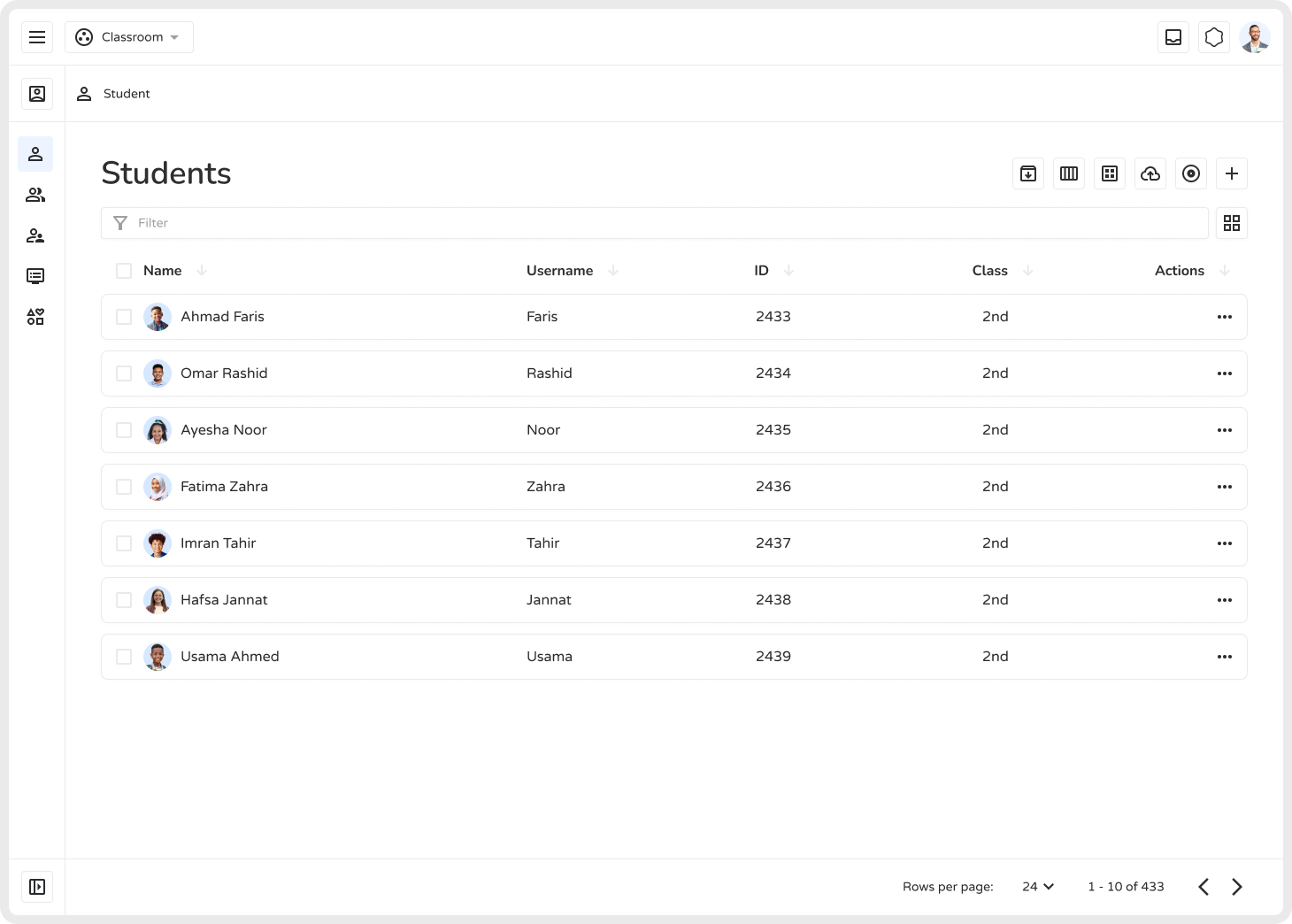Viewport: 1292px width, 924px height.
Task: Open the actions menu for Usama Ahmed
Action: tap(1225, 656)
